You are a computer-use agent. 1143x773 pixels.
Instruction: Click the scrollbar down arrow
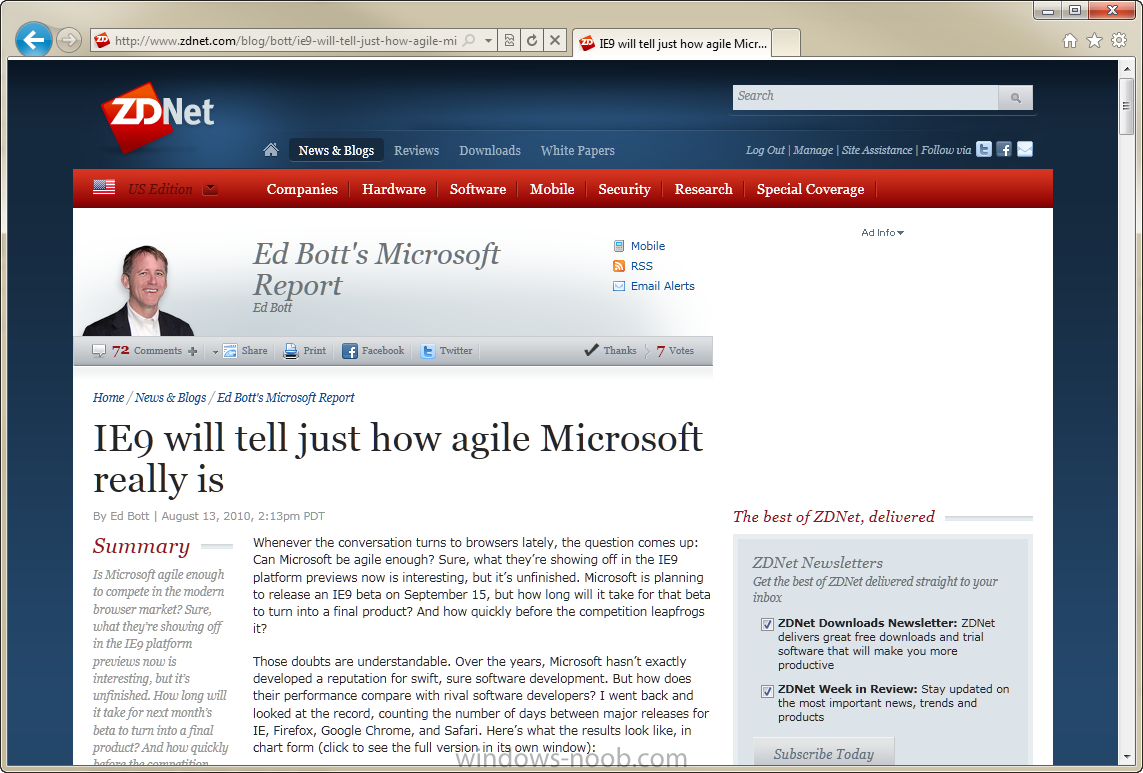(x=1126, y=758)
